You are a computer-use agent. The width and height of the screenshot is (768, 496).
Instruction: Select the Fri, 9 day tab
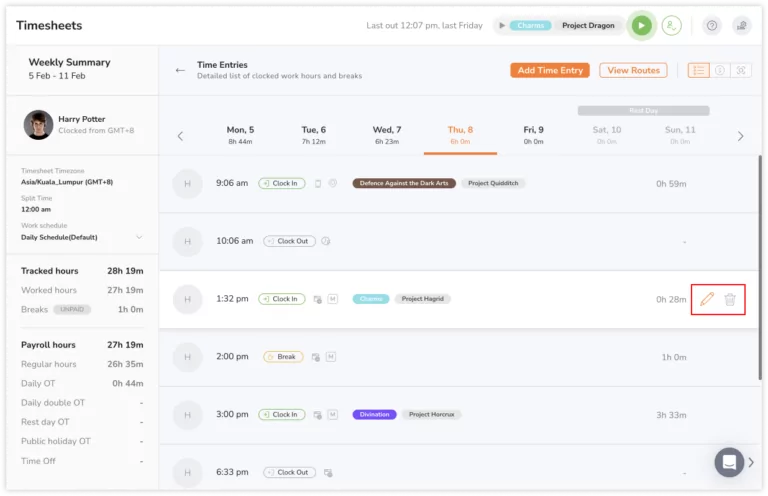coord(533,135)
